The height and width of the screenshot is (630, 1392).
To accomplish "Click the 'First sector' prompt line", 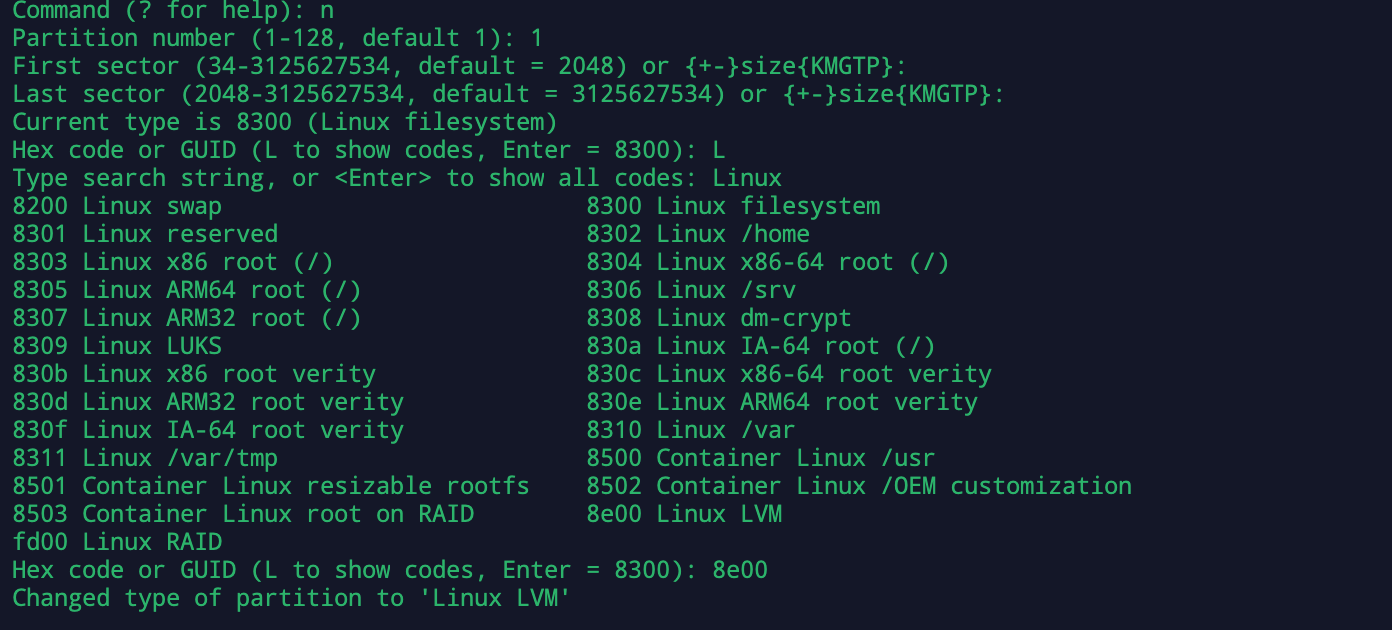I will click(x=459, y=67).
